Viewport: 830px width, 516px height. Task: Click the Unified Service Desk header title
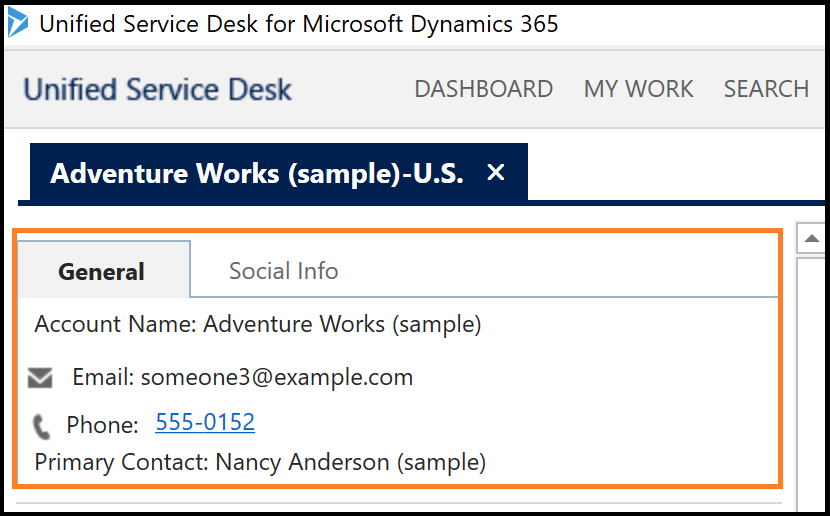[x=157, y=89]
